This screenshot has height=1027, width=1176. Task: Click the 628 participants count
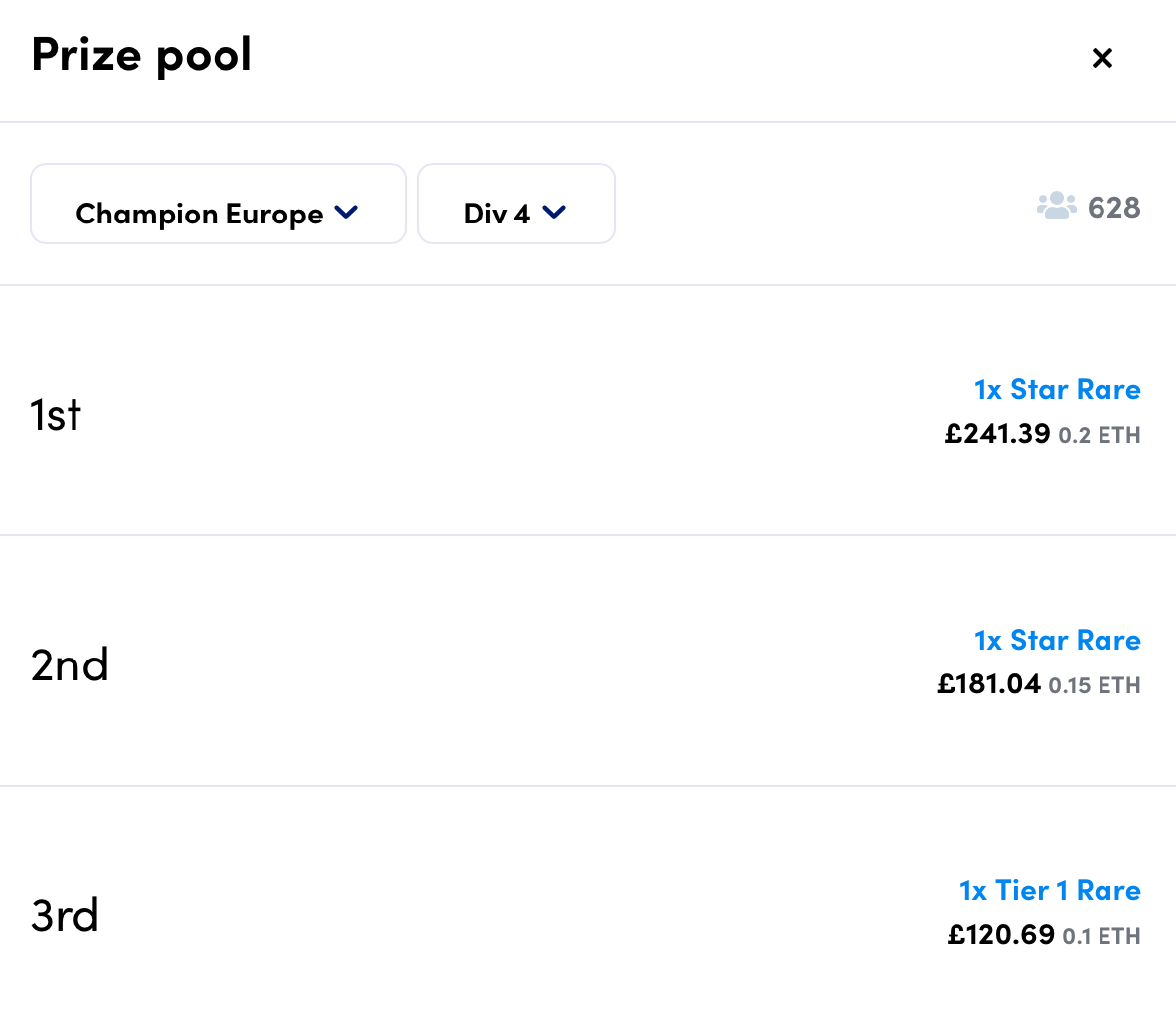1113,207
